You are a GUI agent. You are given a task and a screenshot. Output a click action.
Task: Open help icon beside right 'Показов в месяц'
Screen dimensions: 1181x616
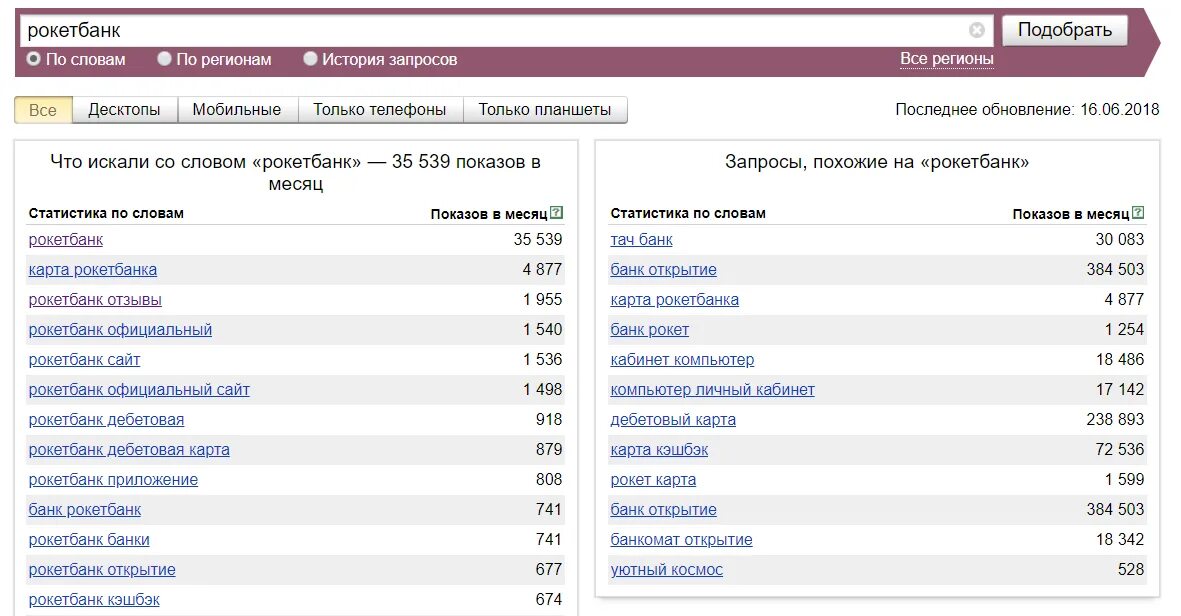[x=1138, y=213]
